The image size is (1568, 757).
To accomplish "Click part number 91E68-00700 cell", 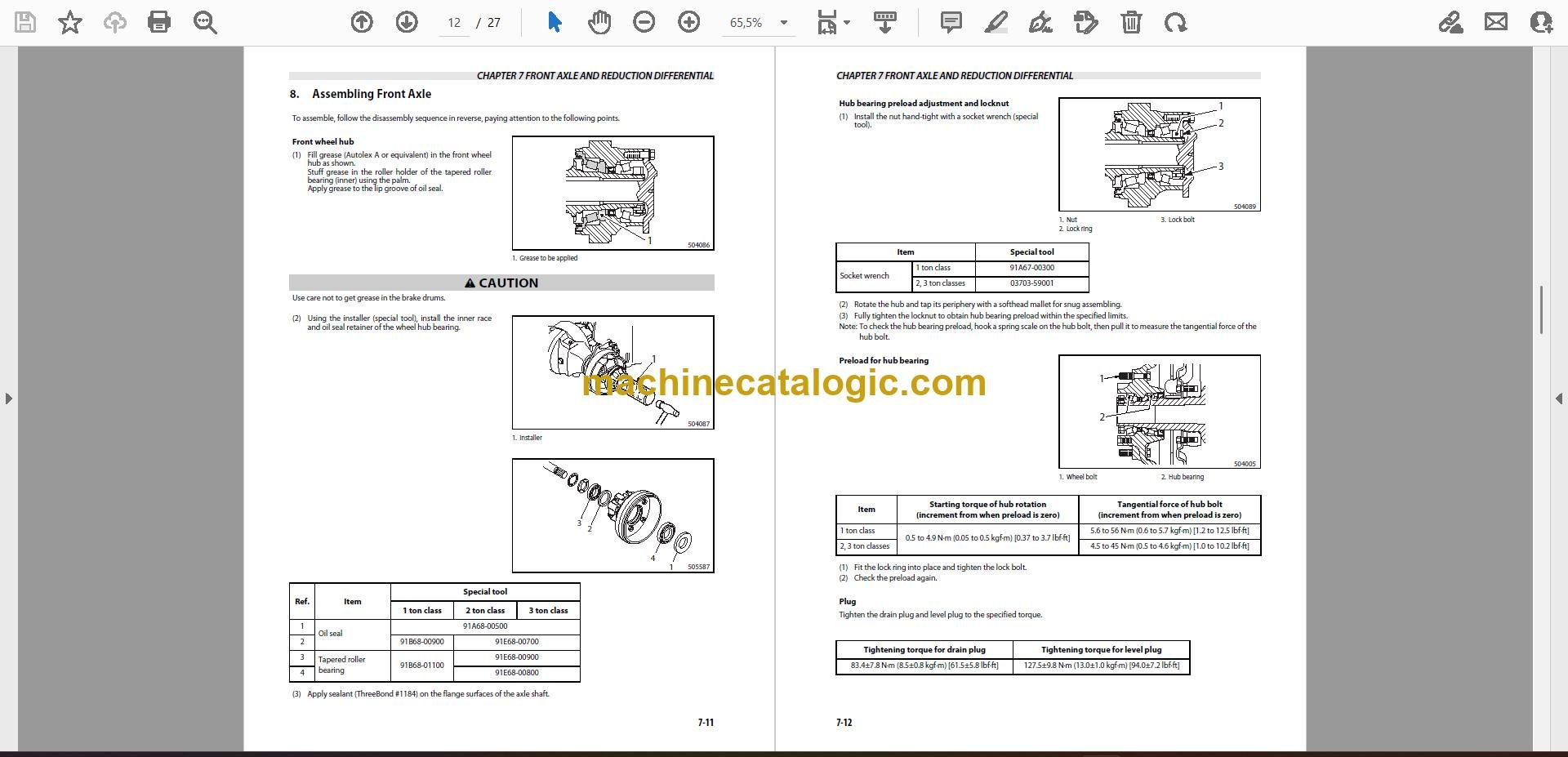I will click(517, 642).
